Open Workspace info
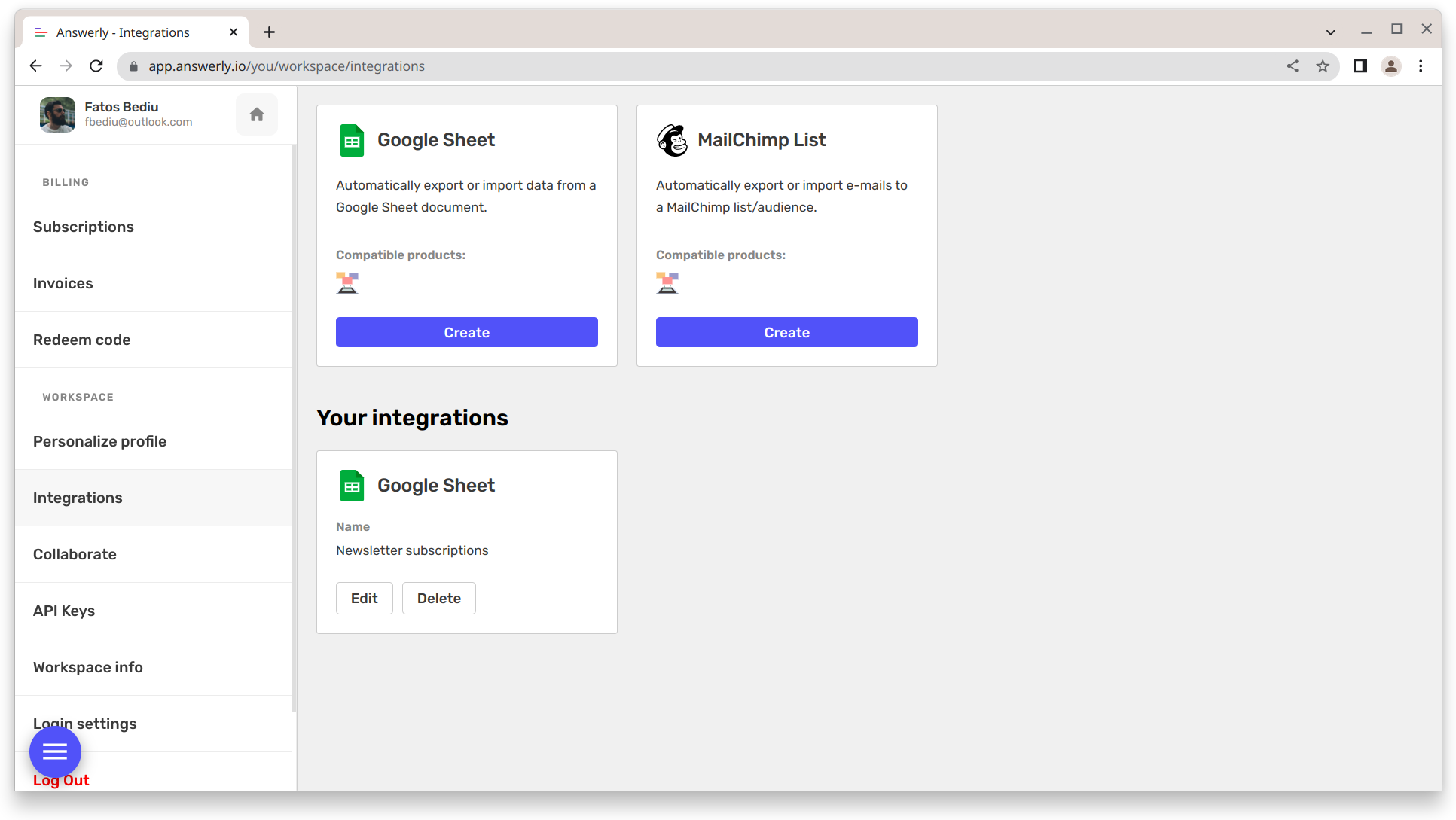 pos(153,667)
